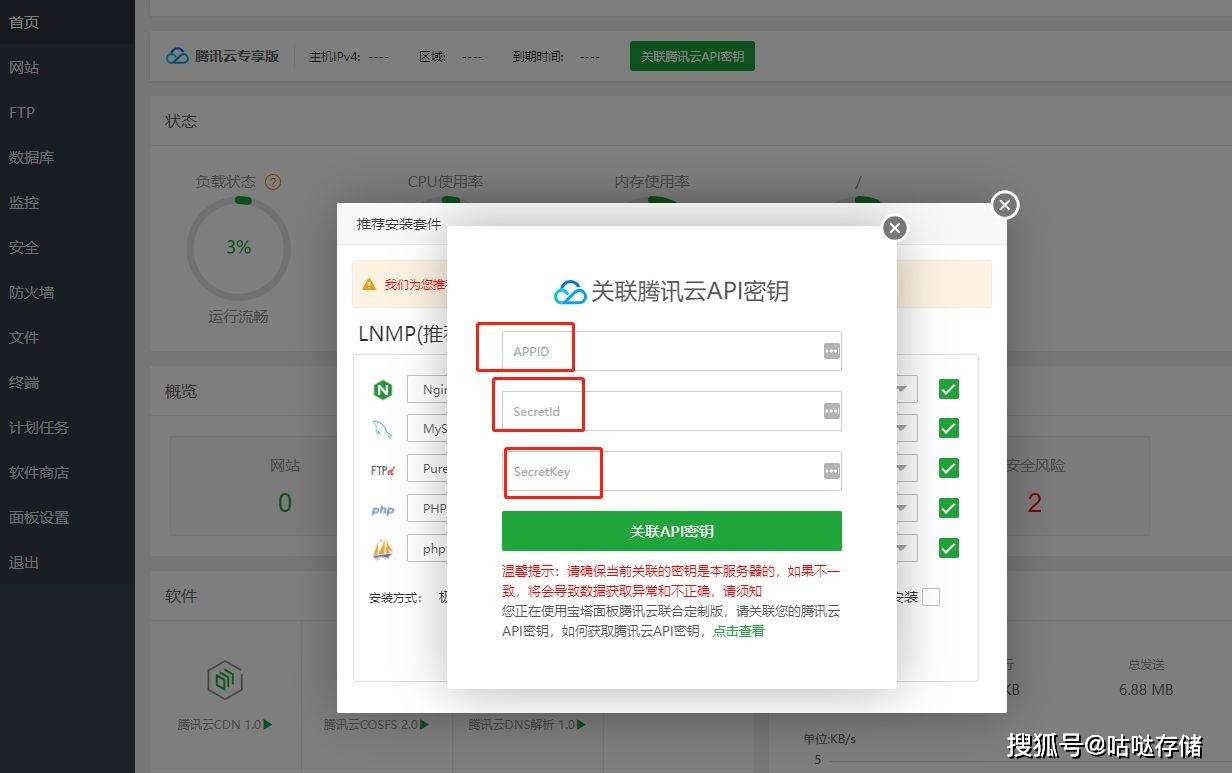
Task: Click the top bar 关联腾讯云API密钥 button
Action: (x=692, y=56)
